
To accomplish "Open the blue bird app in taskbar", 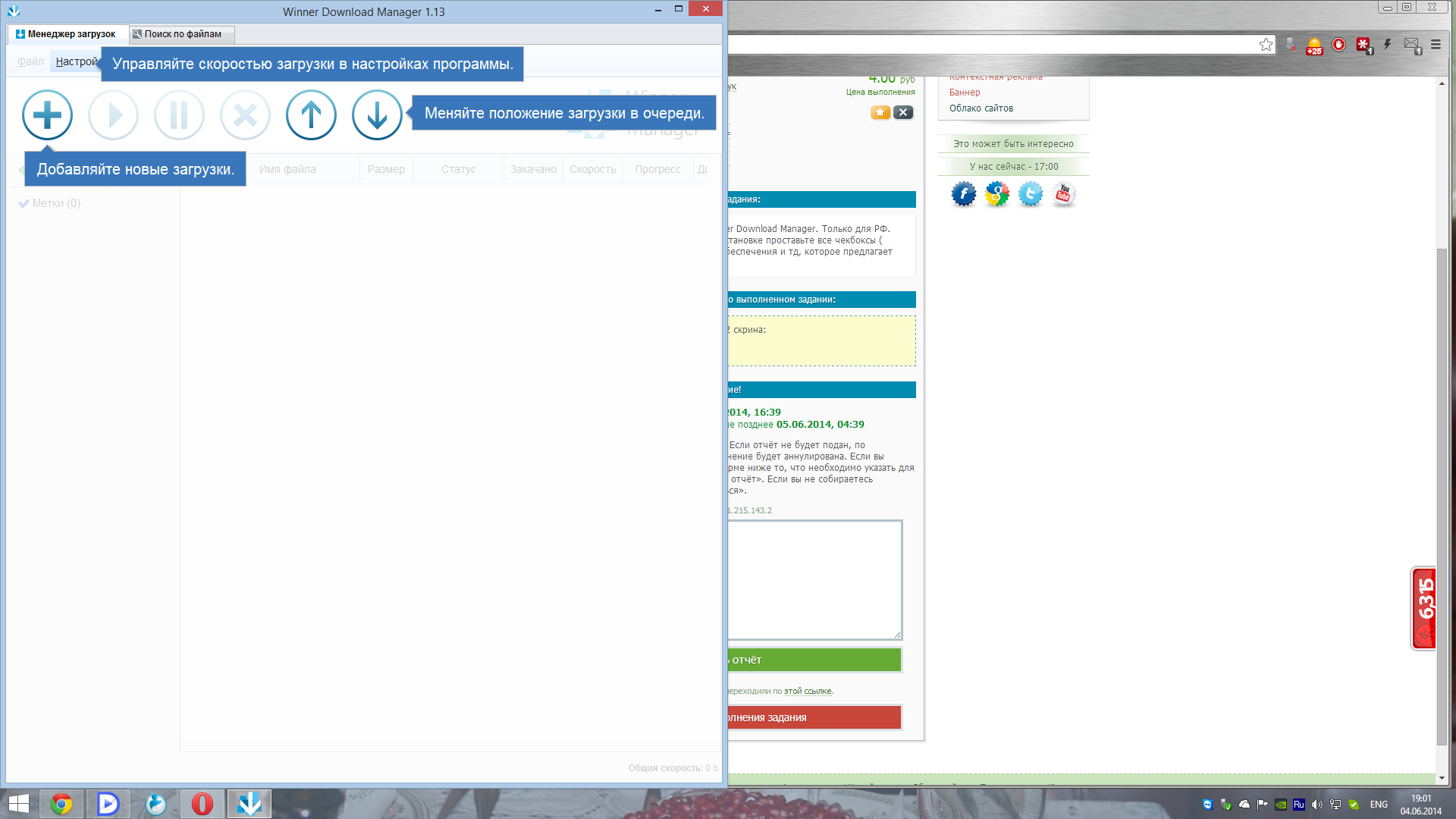I will 155,804.
